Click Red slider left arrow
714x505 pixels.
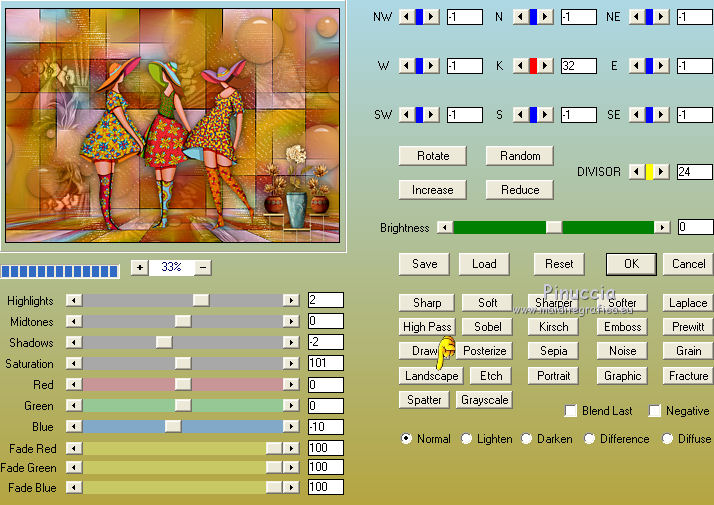(x=74, y=384)
